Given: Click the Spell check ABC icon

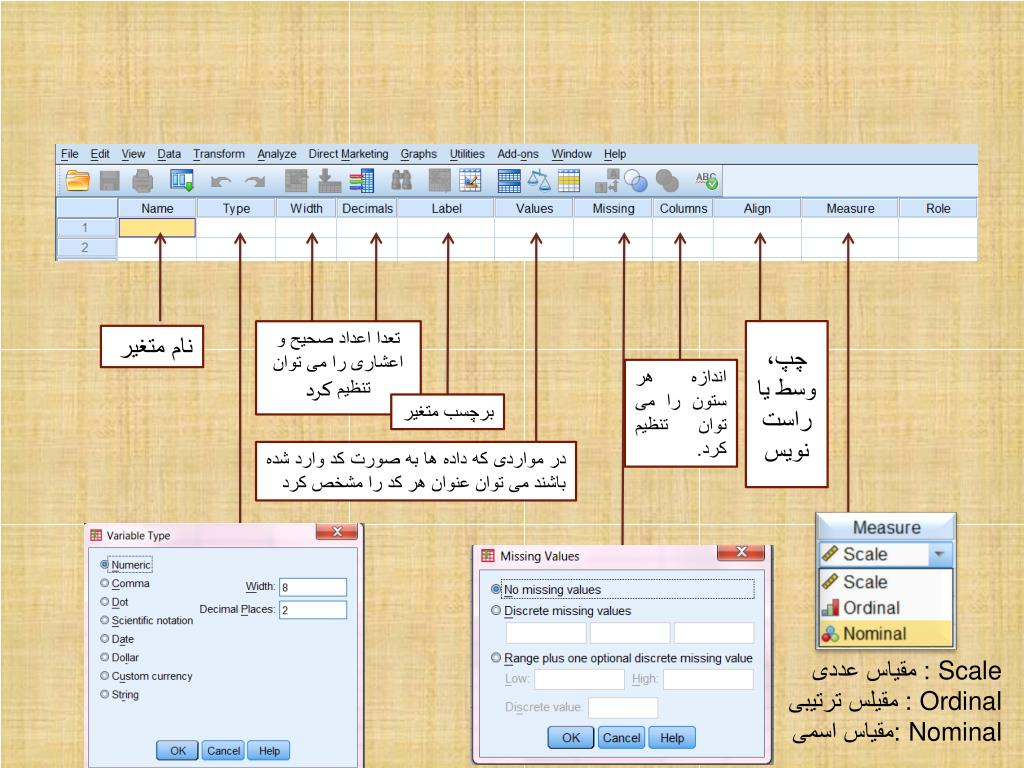Looking at the screenshot, I should (707, 180).
